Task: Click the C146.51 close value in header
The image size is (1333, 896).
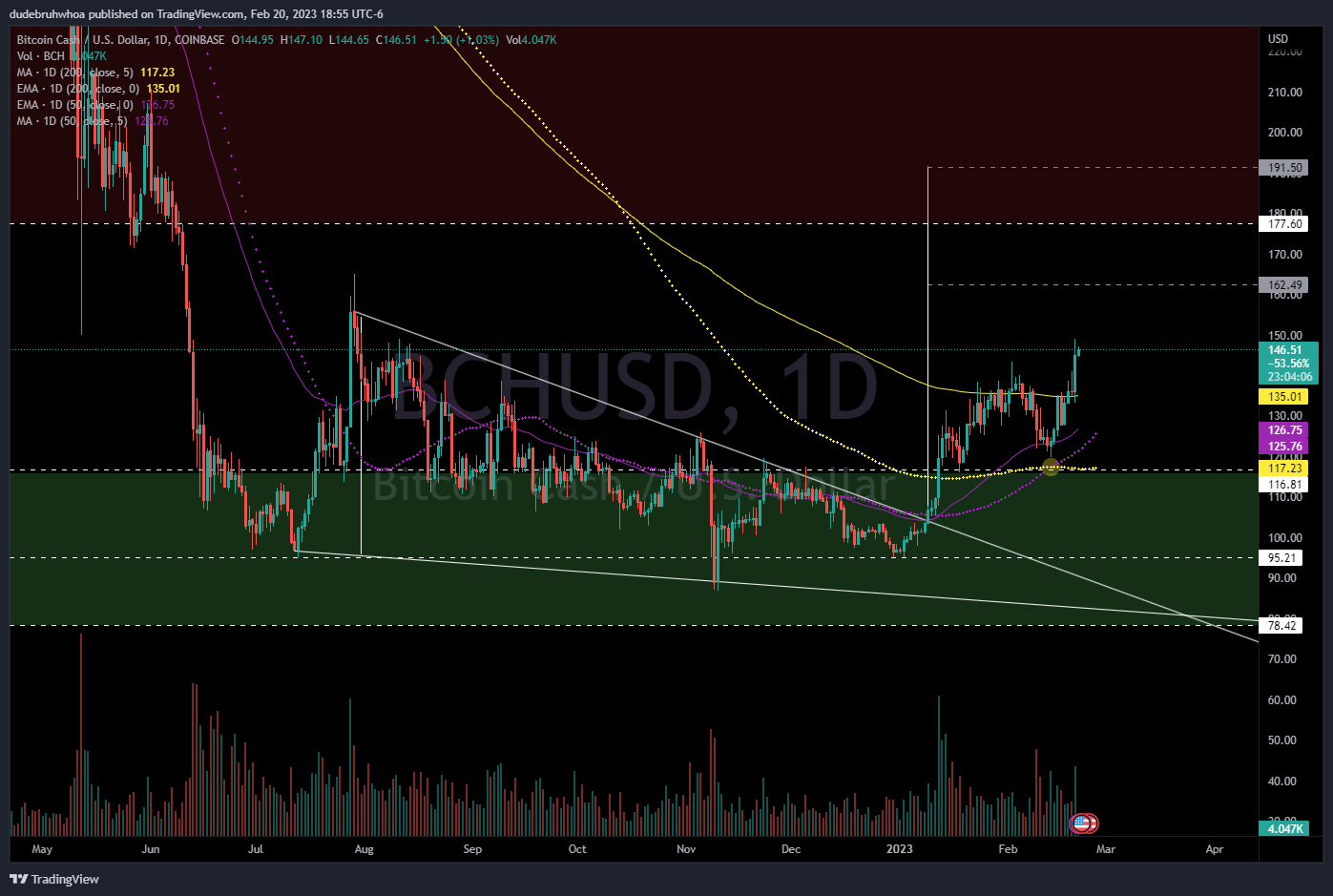Action: (396, 40)
